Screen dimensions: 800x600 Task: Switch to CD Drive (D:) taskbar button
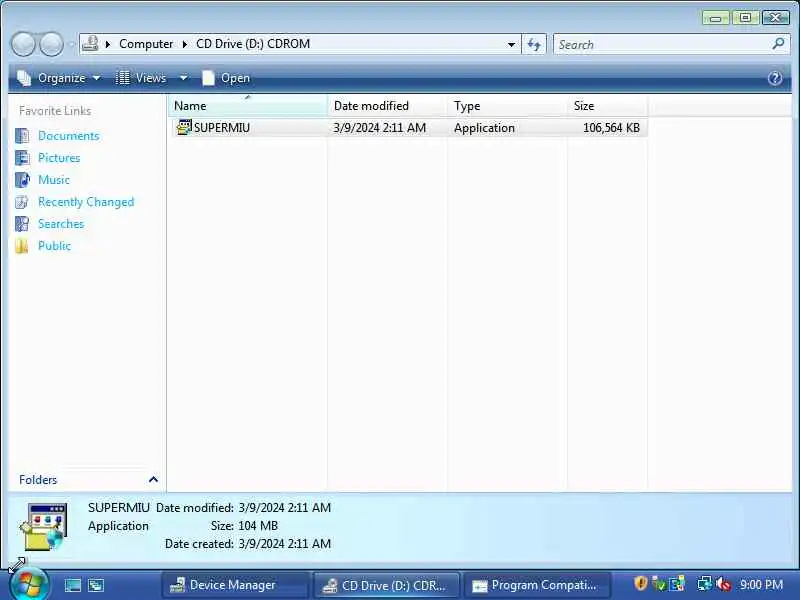click(386, 585)
